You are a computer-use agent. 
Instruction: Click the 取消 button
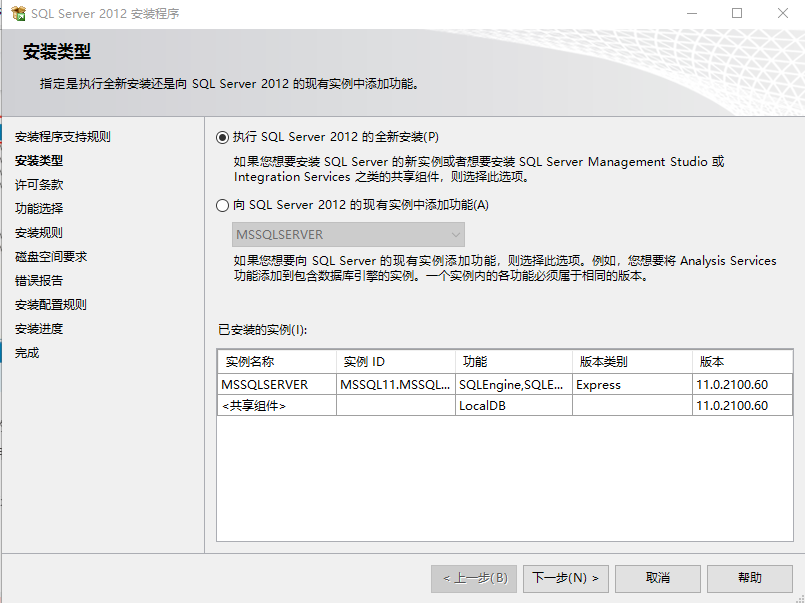coord(657,578)
